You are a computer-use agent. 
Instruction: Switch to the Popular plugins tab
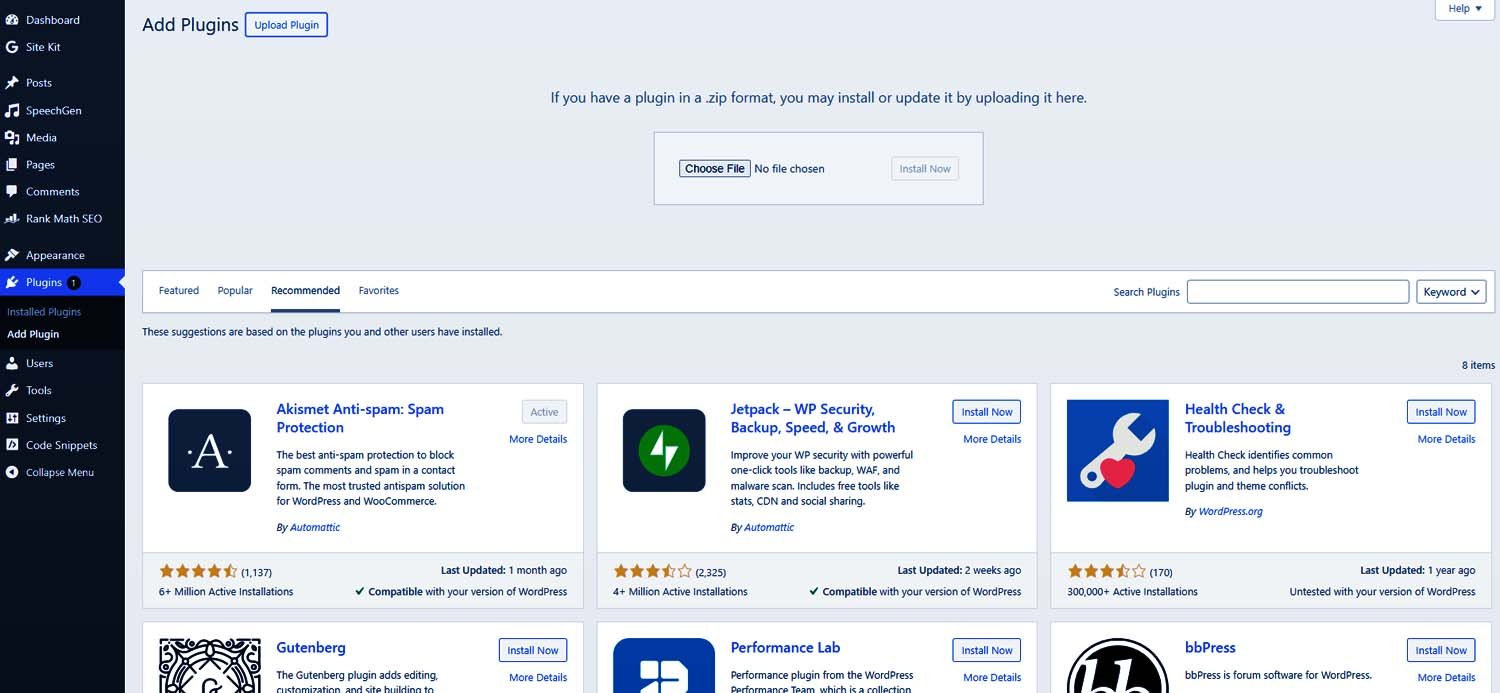[x=235, y=290]
